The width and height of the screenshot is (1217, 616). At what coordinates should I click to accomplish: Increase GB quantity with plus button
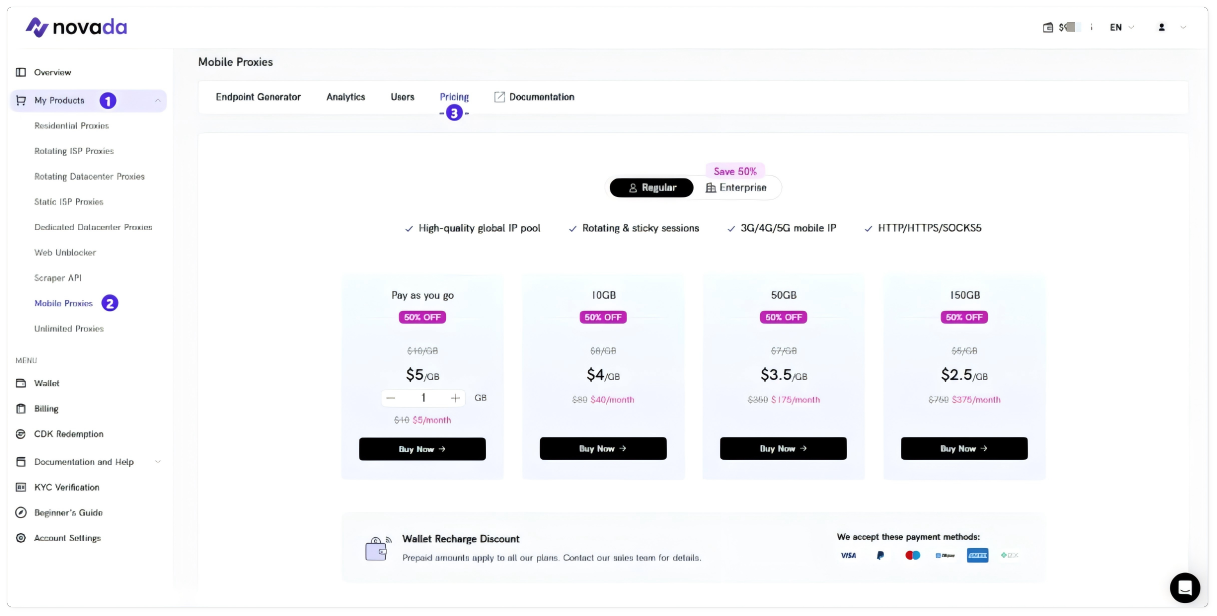click(x=456, y=398)
